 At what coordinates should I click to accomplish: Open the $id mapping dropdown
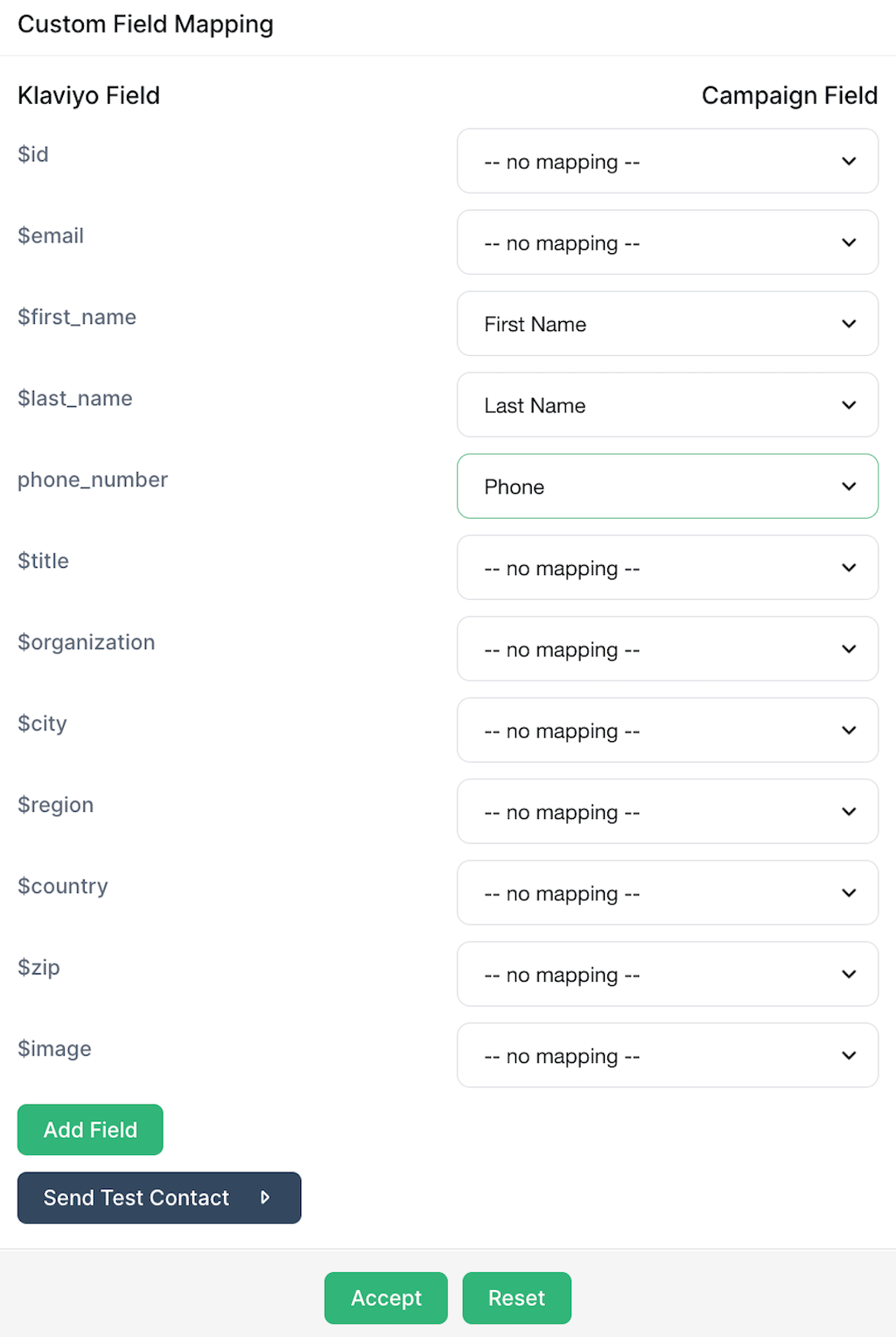coord(667,161)
